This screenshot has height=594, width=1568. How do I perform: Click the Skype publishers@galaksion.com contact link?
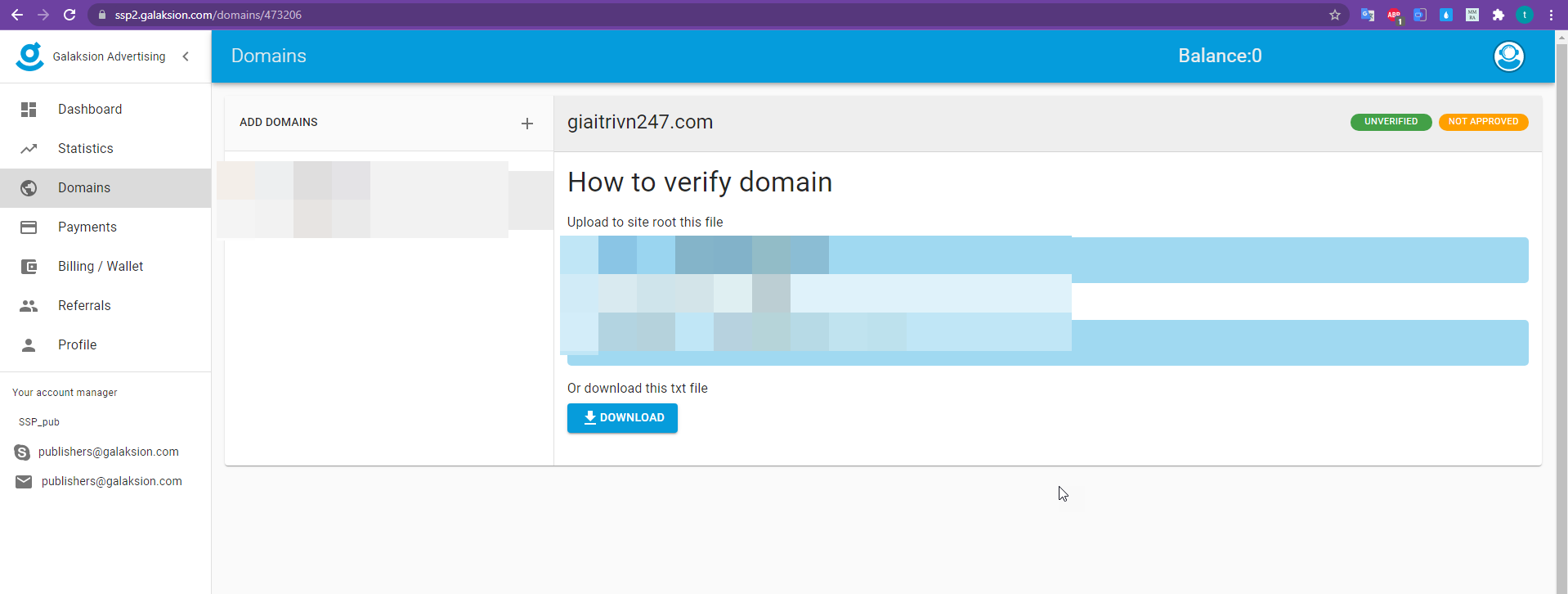tap(108, 452)
